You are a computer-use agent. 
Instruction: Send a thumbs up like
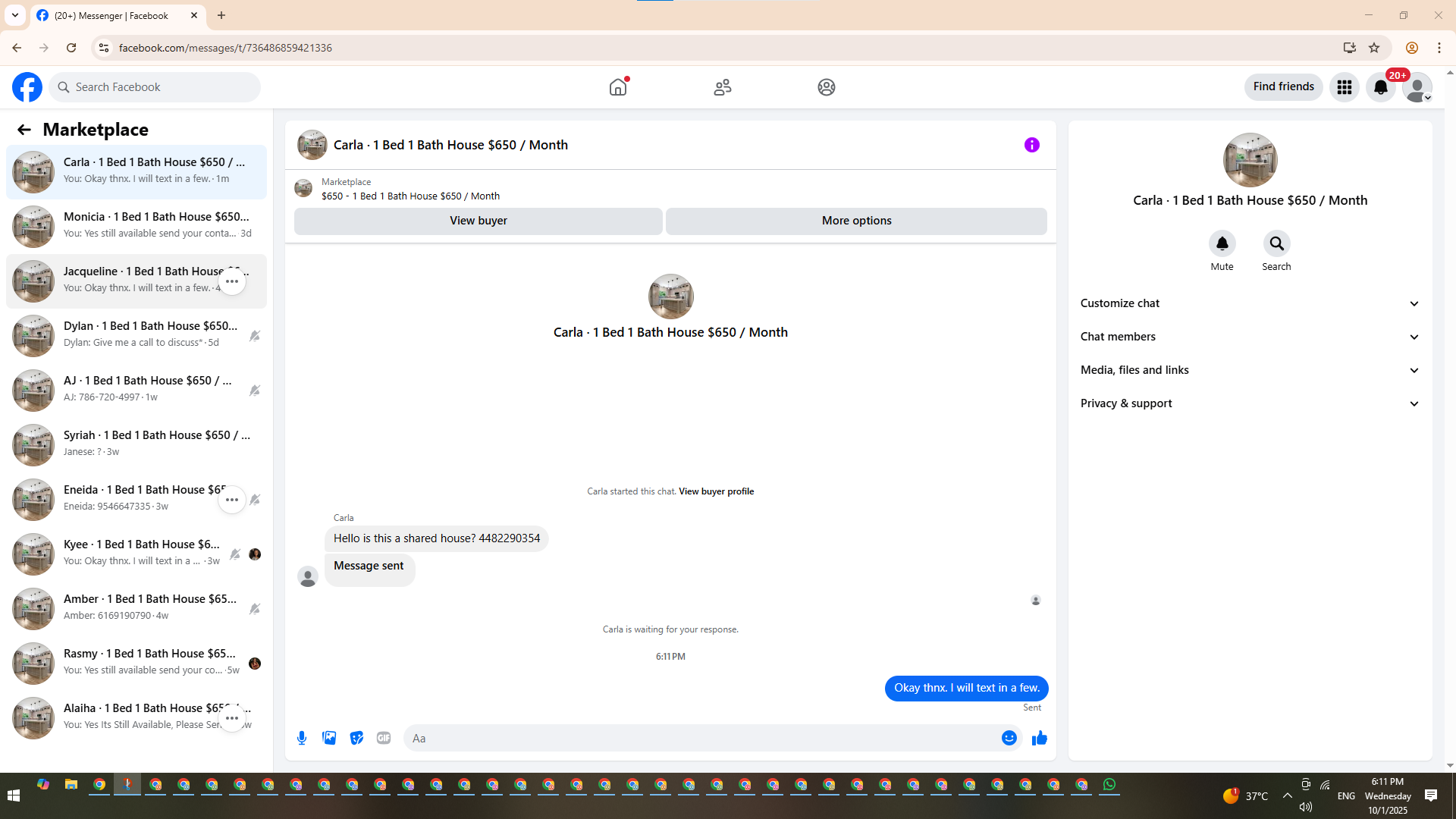coord(1040,738)
